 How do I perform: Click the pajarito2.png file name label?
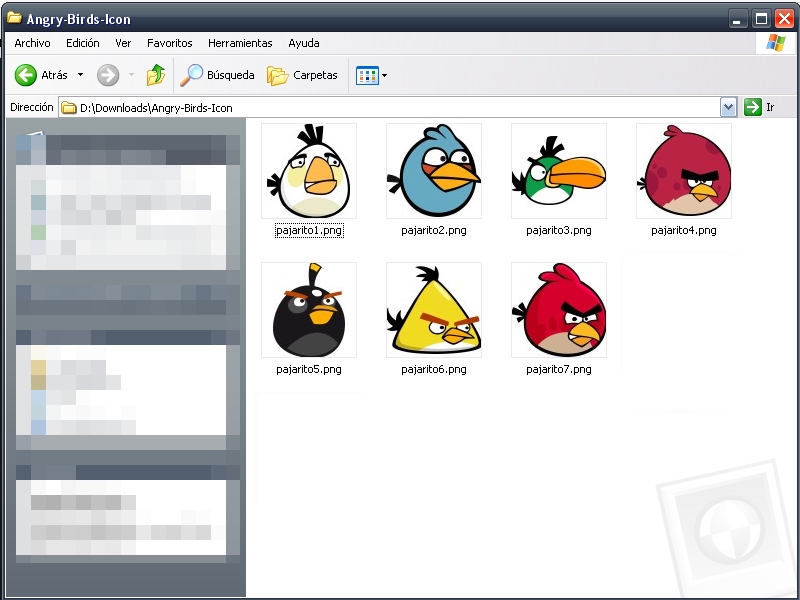coord(434,231)
